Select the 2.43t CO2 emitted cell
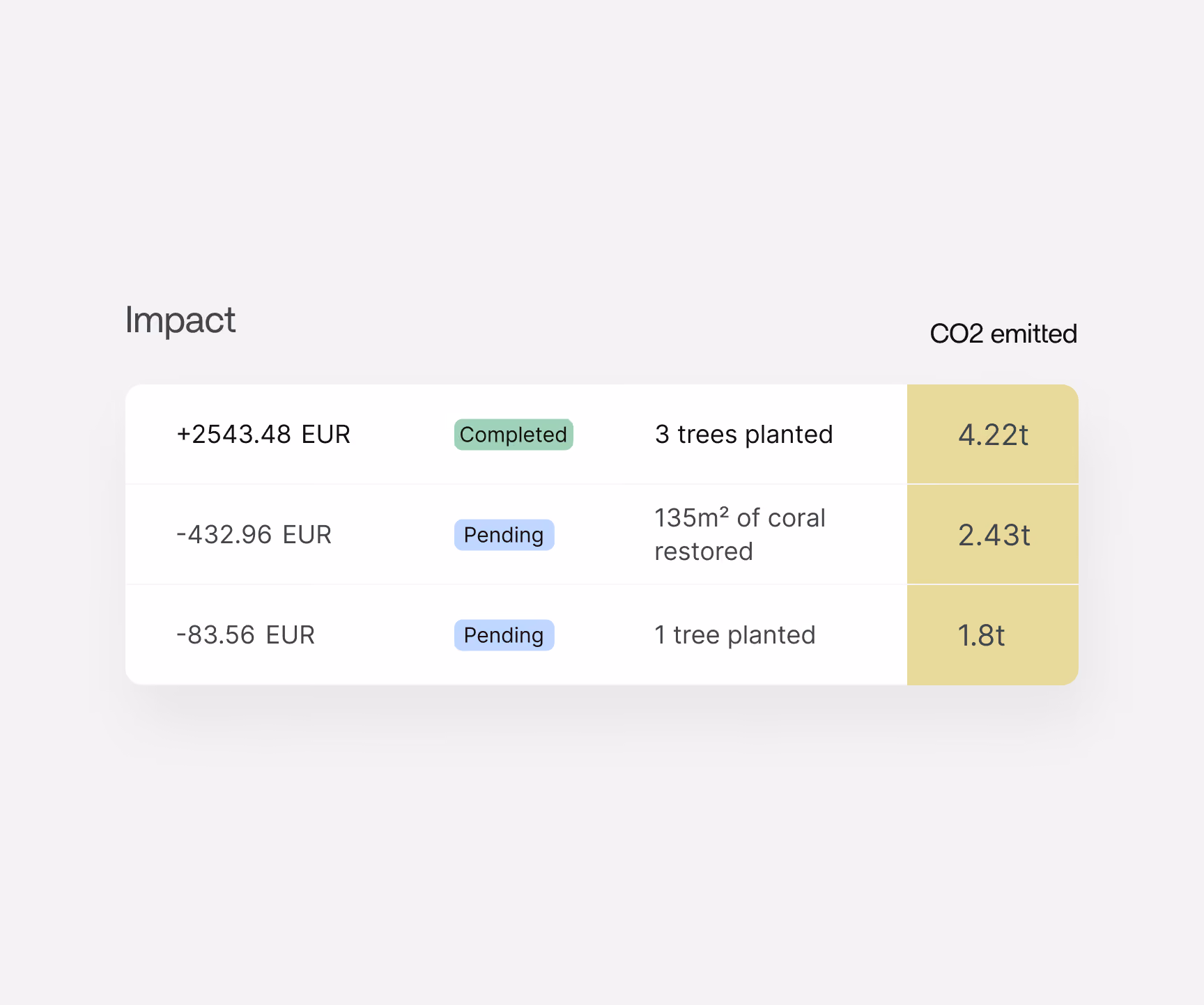 pos(993,535)
